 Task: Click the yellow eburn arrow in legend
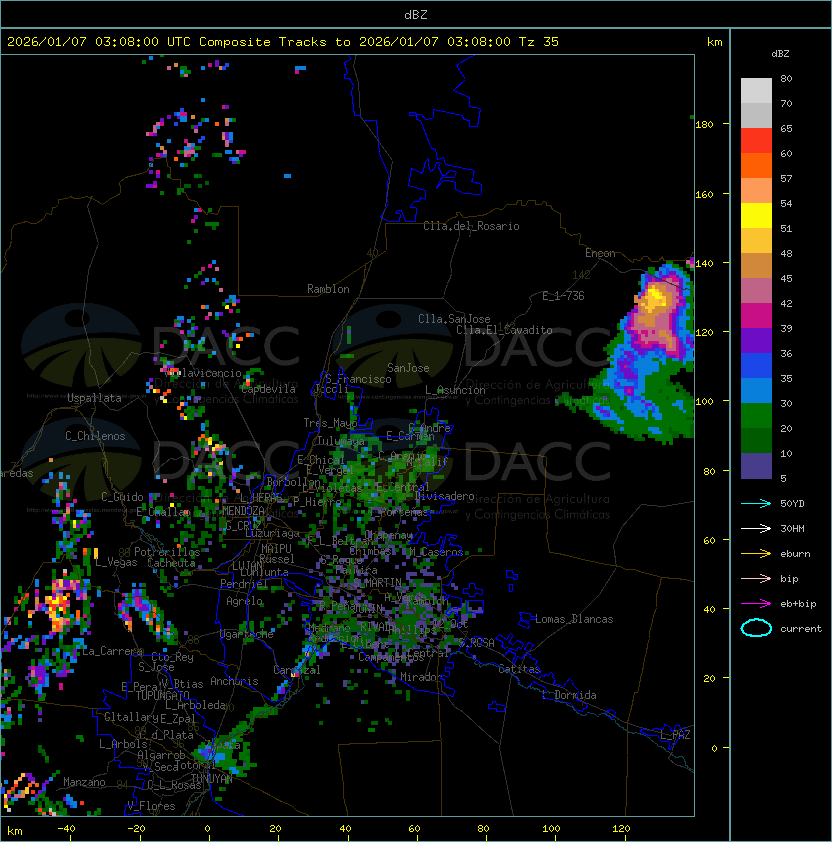756,554
